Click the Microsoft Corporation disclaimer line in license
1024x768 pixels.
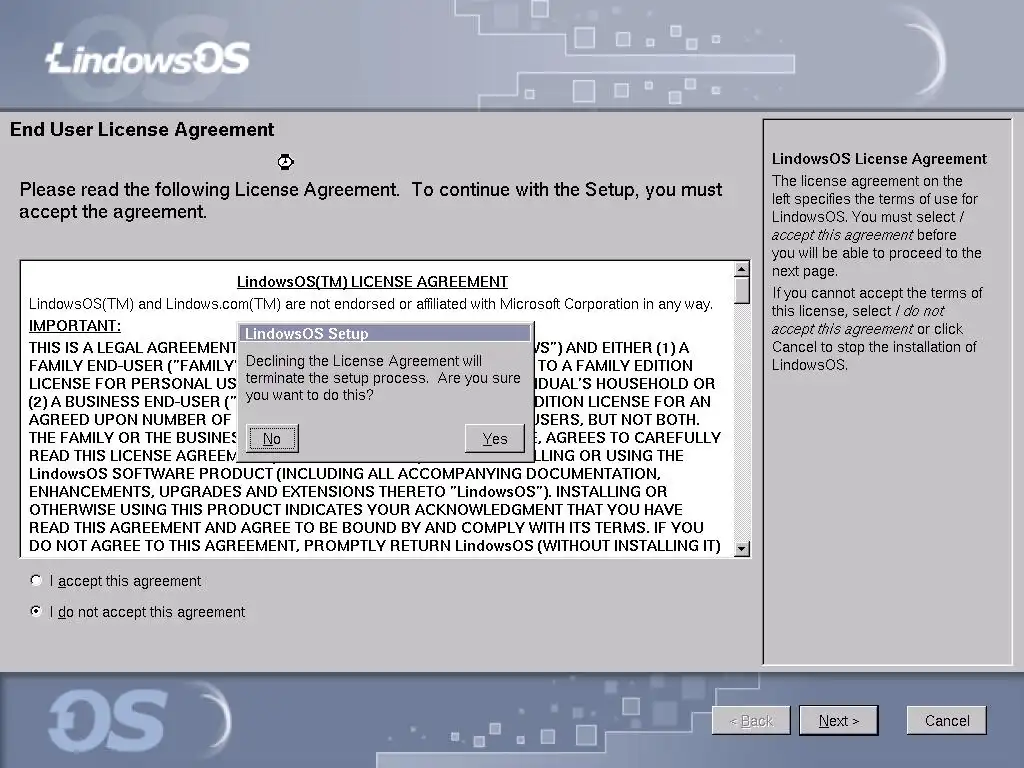coord(370,304)
